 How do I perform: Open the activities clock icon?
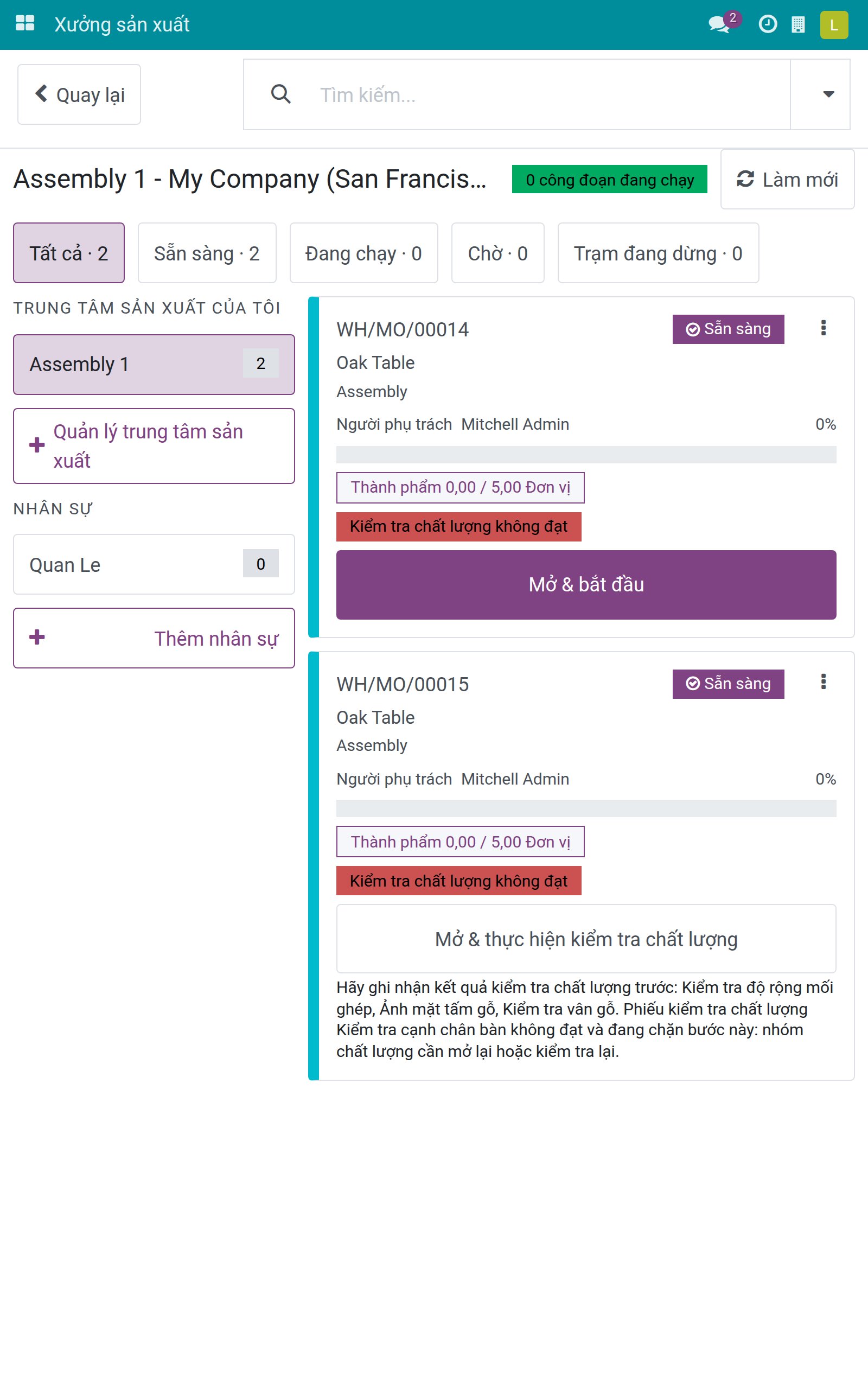click(768, 24)
